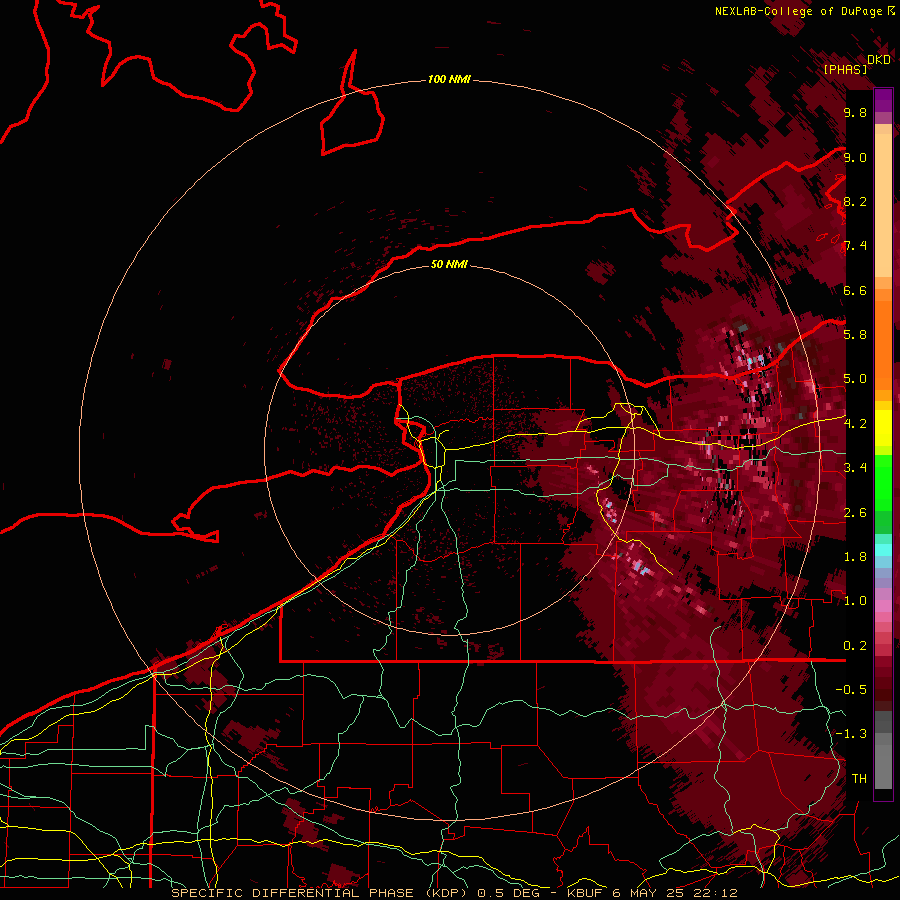This screenshot has width=900, height=900.
Task: Click the TH threshold label
Action: [x=859, y=778]
